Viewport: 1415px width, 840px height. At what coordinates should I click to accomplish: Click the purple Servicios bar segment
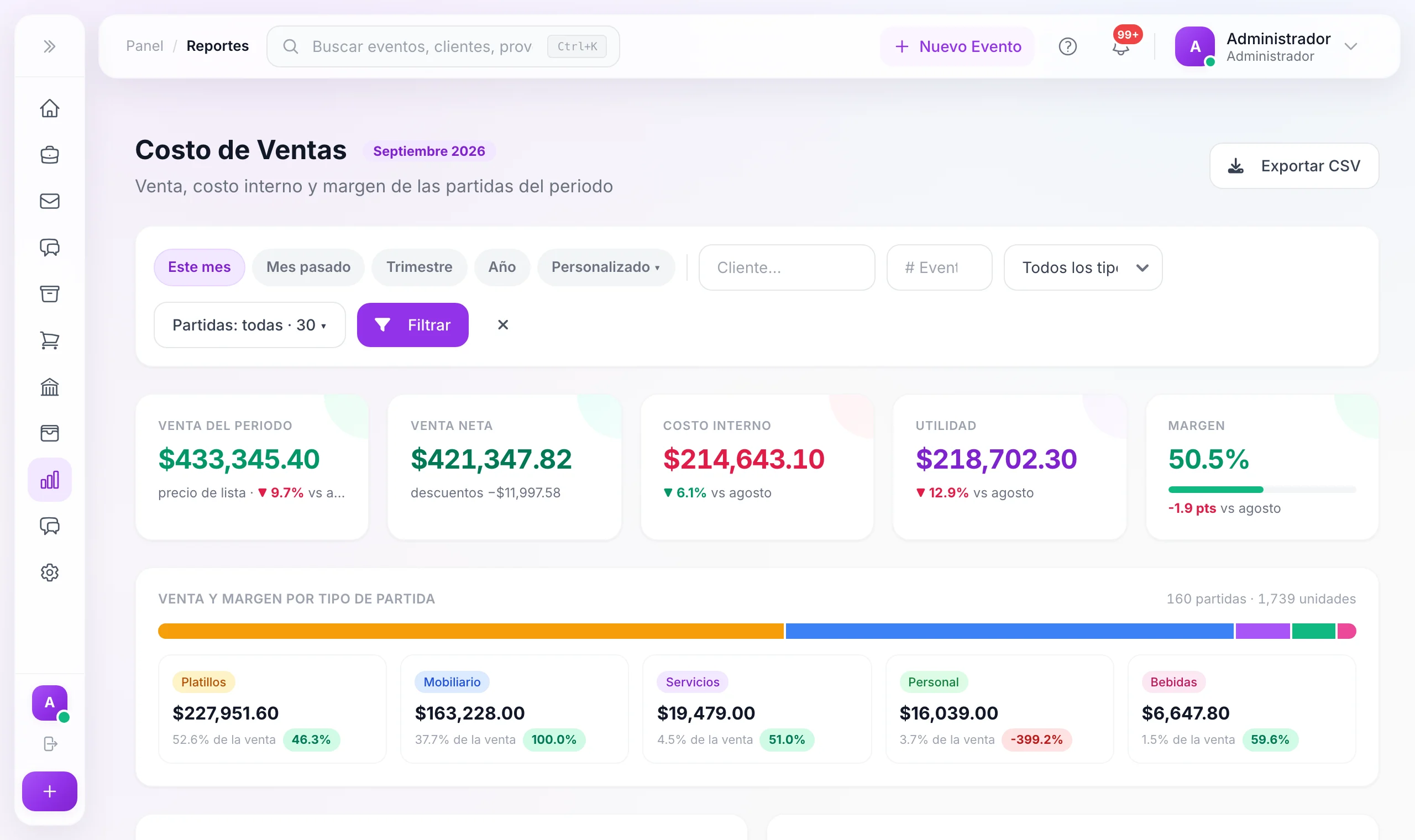[x=1263, y=631]
